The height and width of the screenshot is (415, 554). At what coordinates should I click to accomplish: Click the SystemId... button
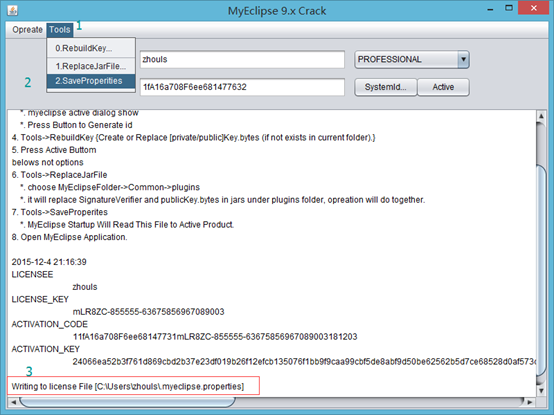[x=385, y=87]
